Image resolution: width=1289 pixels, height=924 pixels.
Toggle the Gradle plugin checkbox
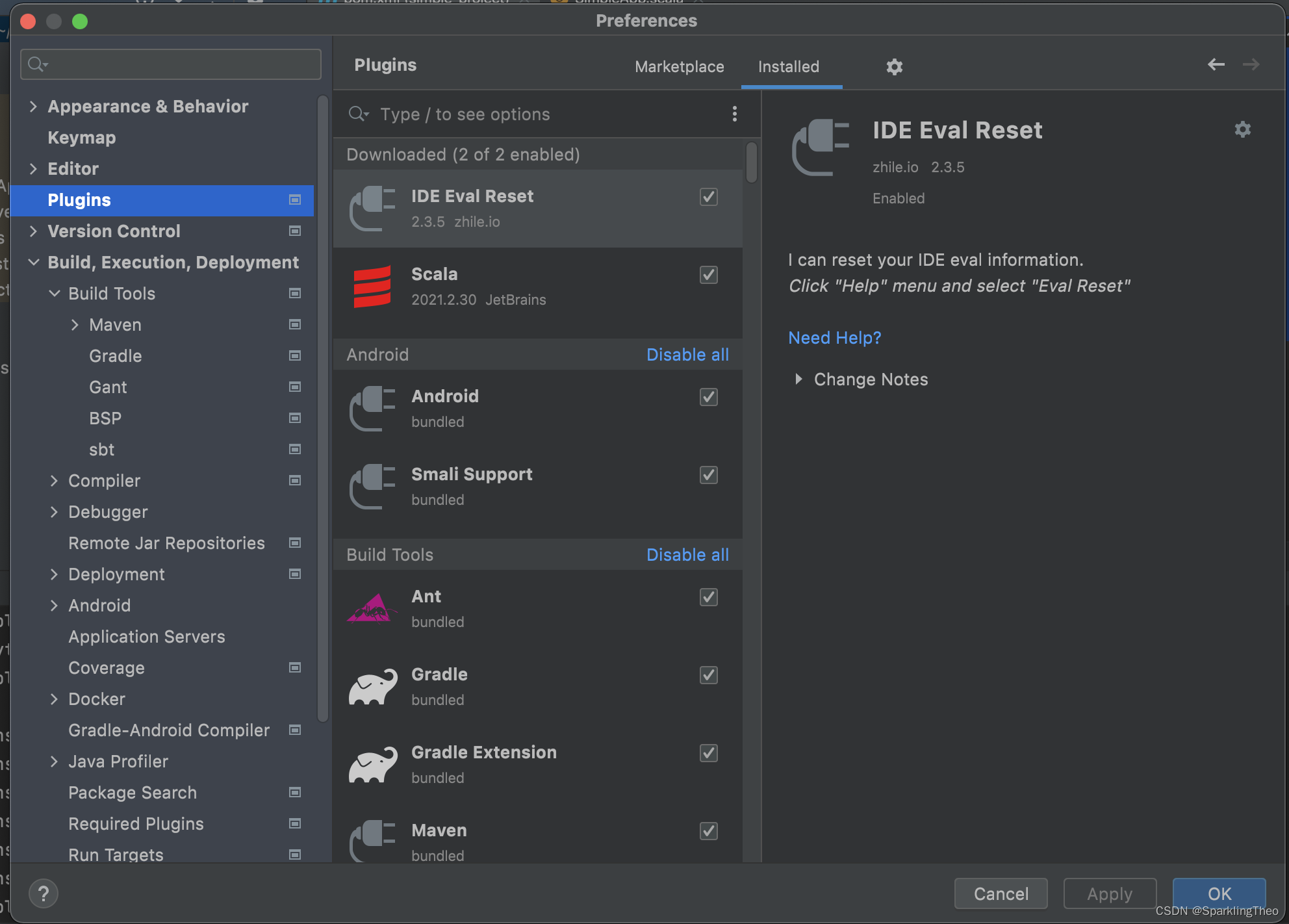pos(708,675)
